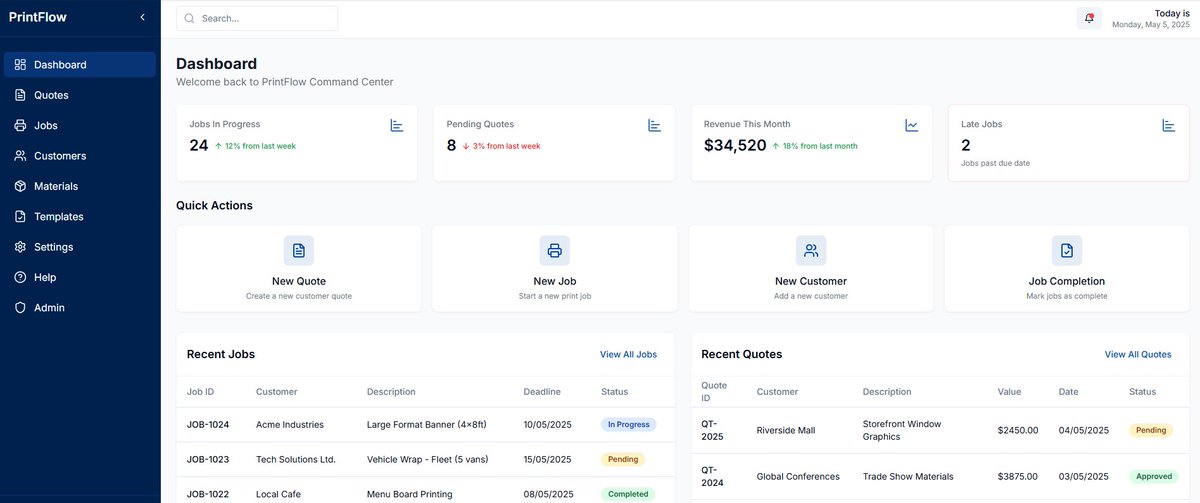
Task: Click the Revenue This Month line chart icon
Action: 911,125
